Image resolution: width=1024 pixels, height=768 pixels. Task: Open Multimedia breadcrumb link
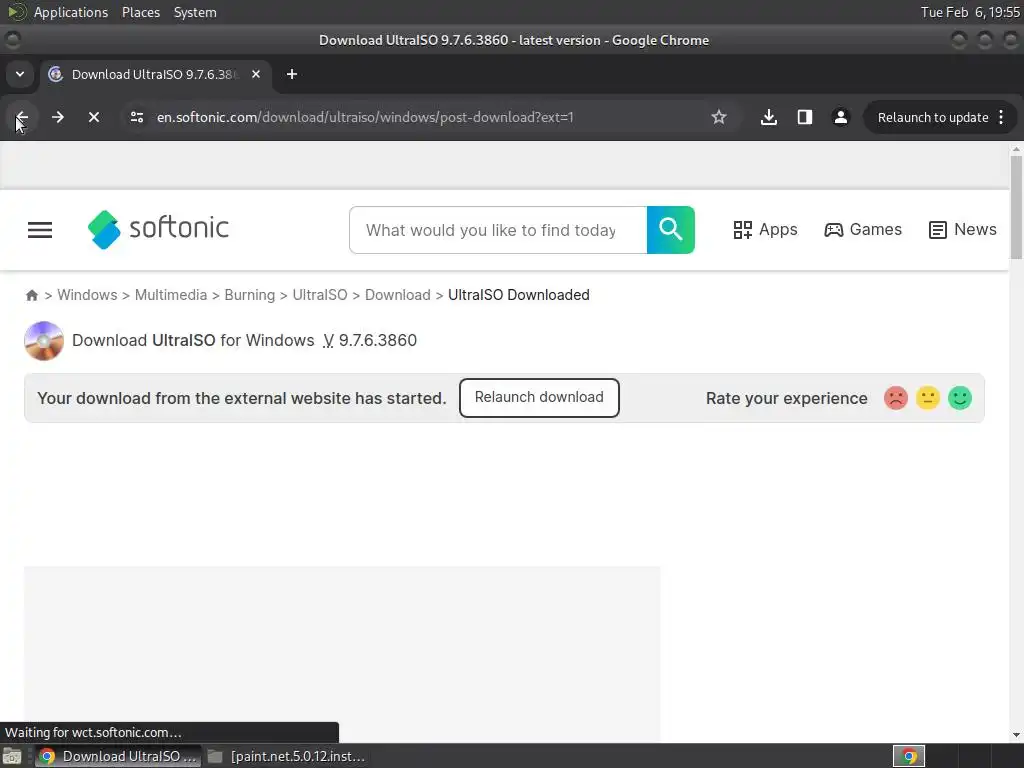(x=171, y=295)
